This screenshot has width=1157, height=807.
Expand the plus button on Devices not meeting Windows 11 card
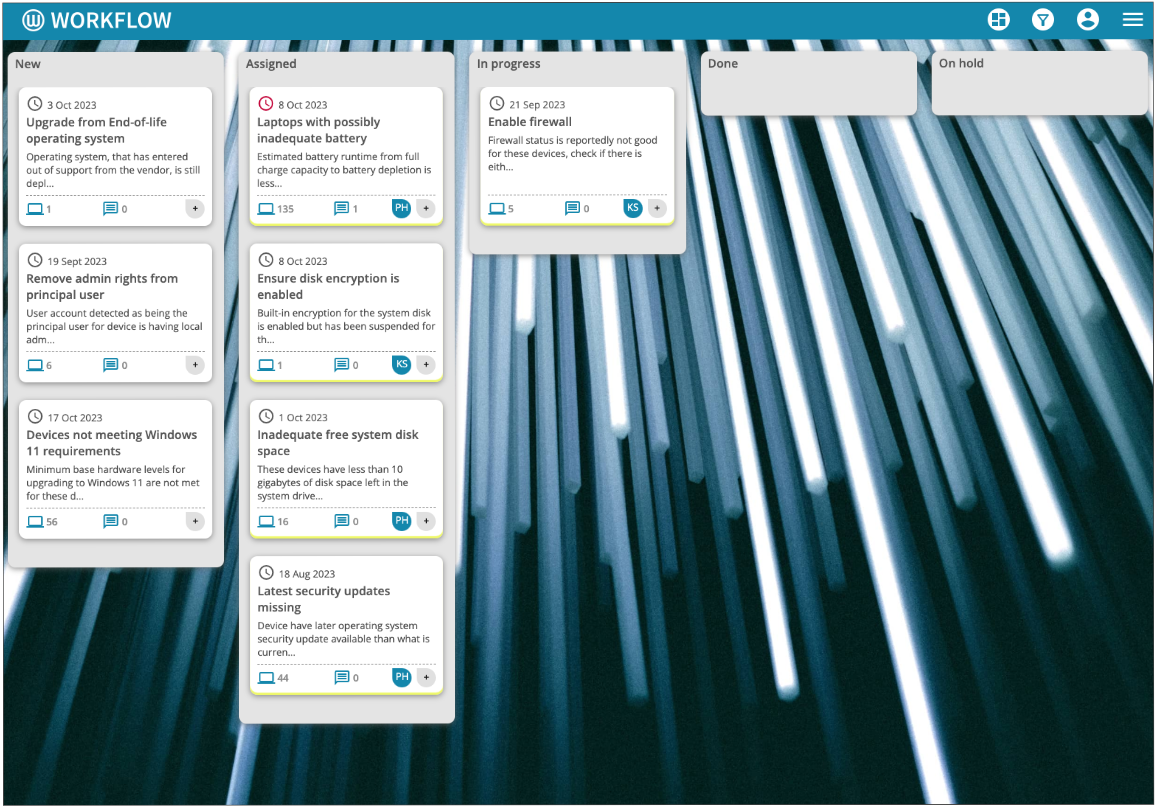pos(195,520)
